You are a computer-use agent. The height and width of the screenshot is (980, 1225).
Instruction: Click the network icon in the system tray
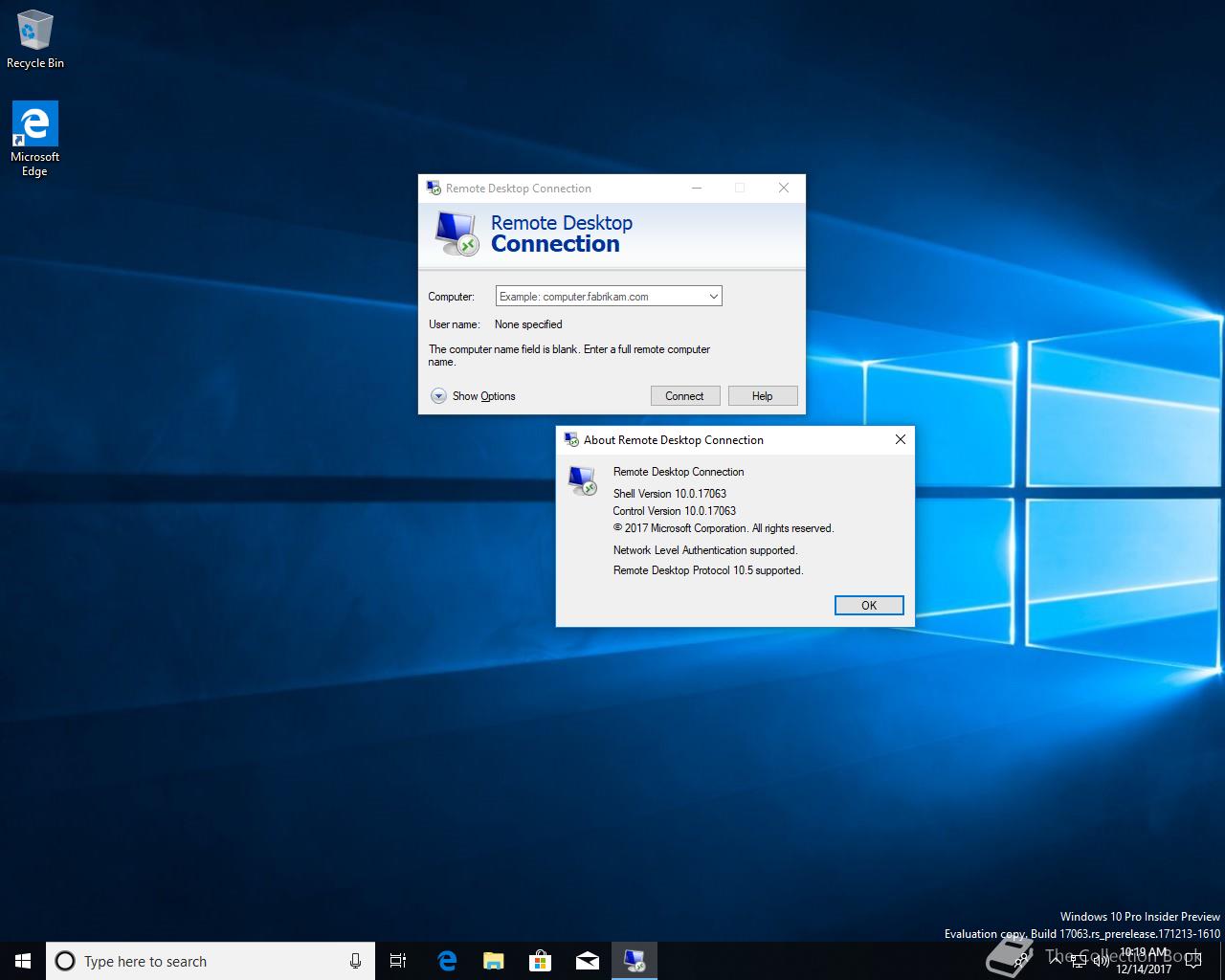[1079, 961]
